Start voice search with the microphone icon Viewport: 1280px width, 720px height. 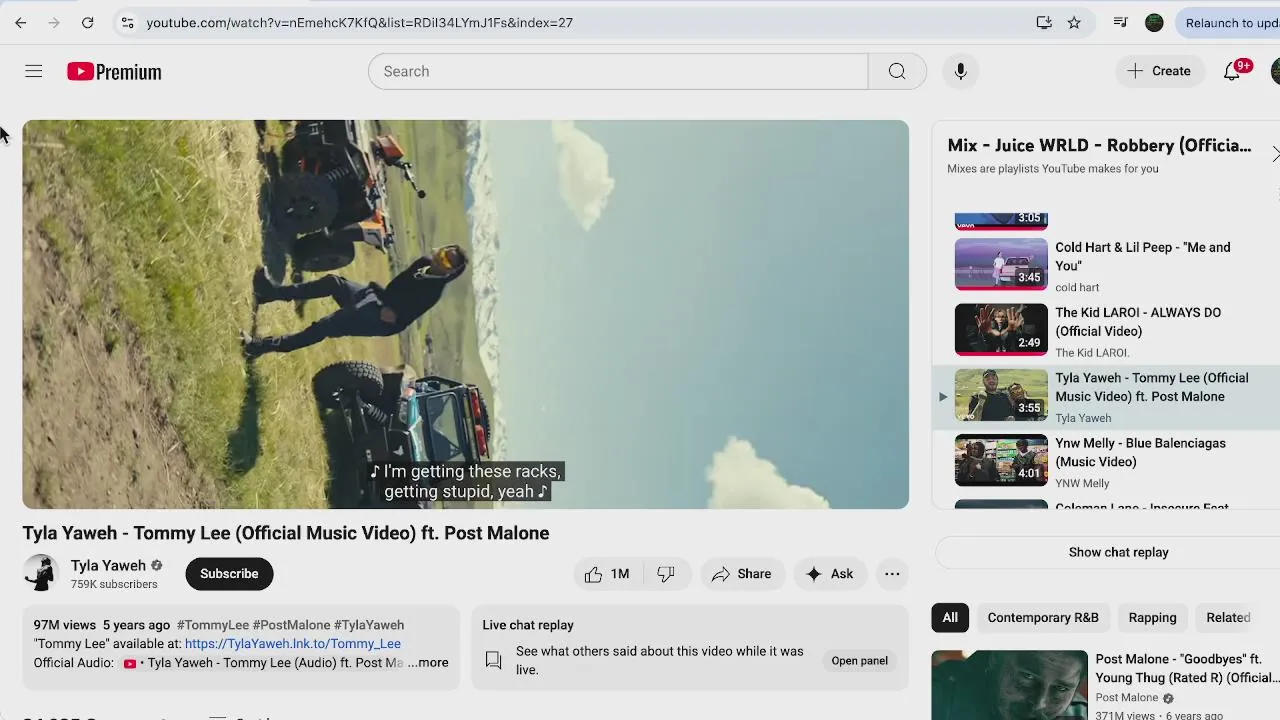point(960,71)
